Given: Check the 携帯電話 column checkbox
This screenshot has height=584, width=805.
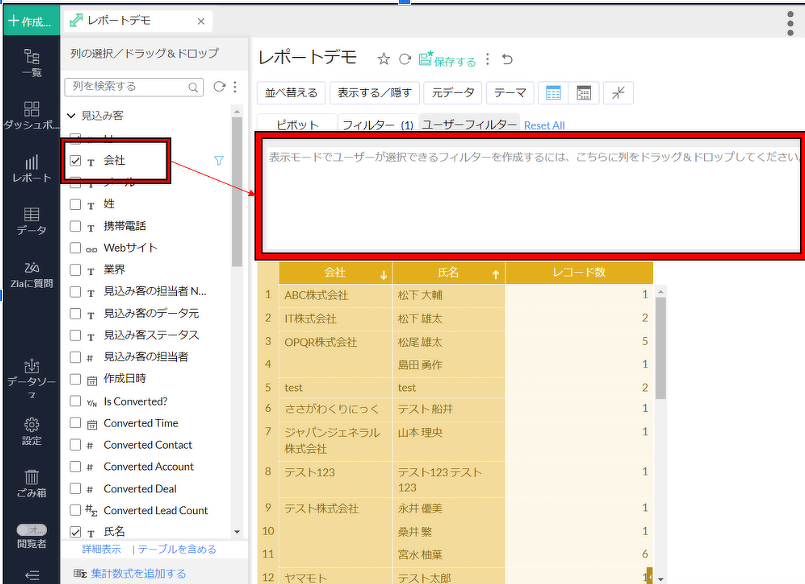Looking at the screenshot, I should (75, 226).
